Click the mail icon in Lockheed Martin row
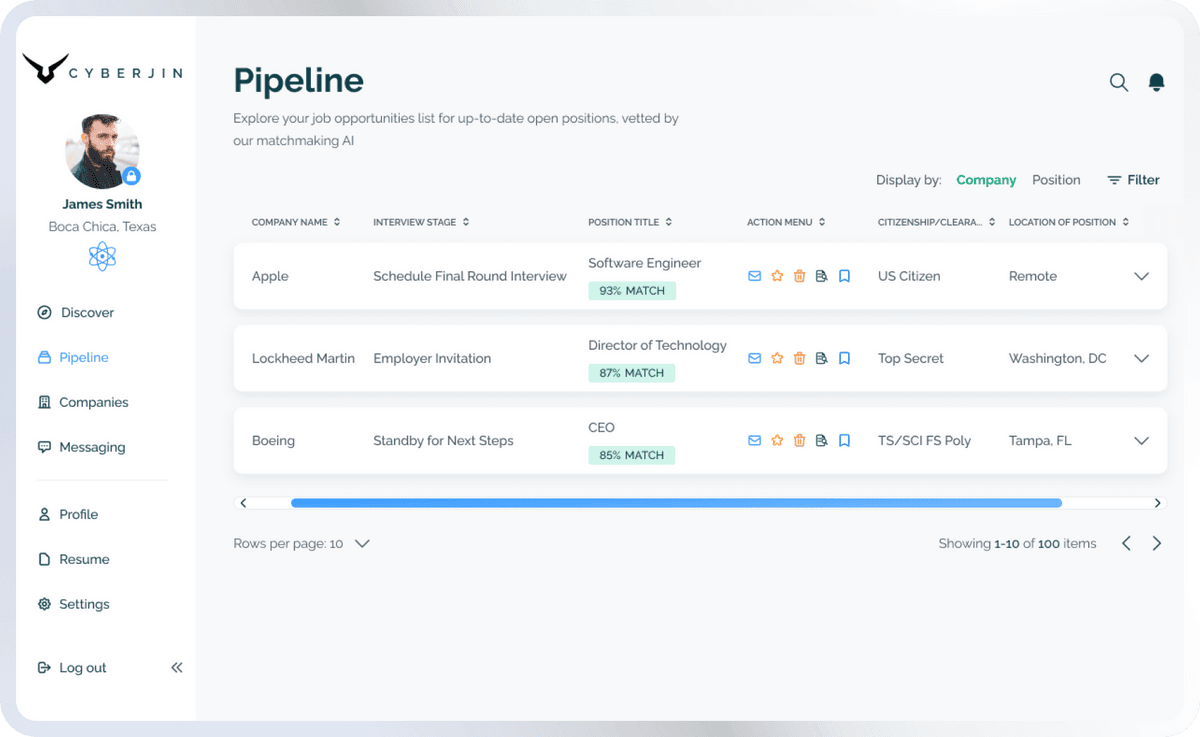1200x737 pixels. [x=755, y=358]
